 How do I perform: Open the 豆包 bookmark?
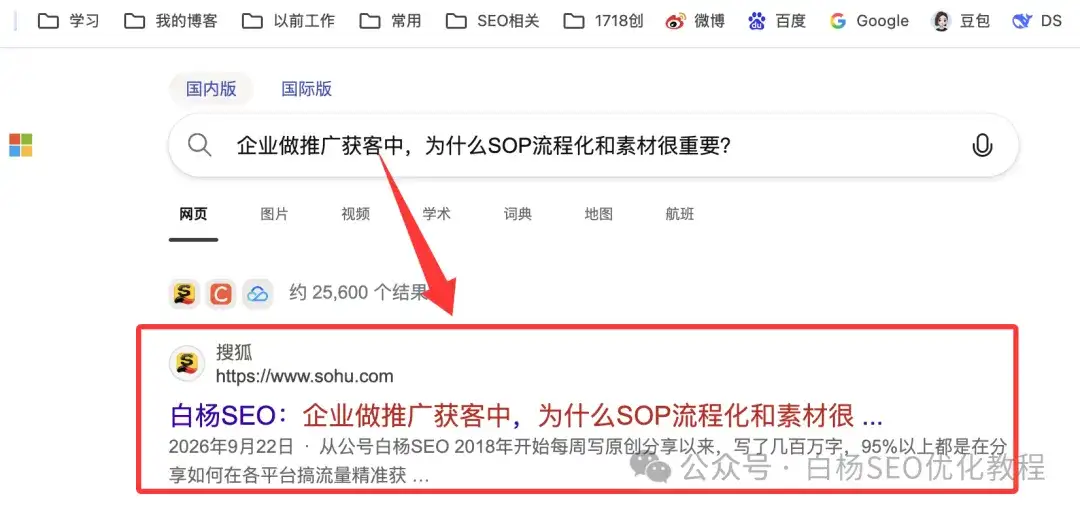pos(960,21)
